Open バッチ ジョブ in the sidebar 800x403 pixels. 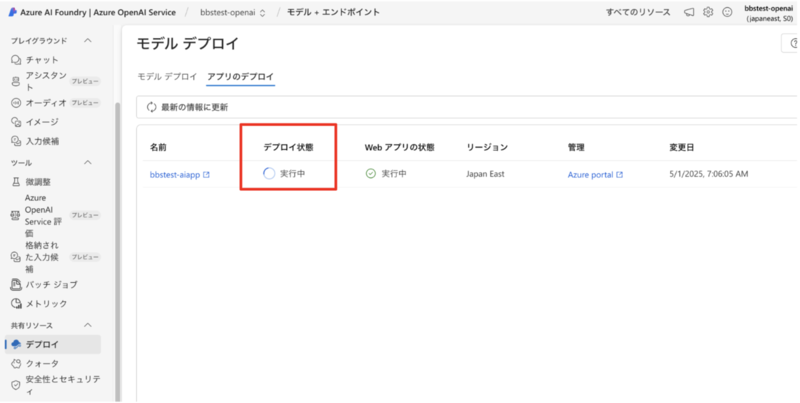tap(52, 285)
